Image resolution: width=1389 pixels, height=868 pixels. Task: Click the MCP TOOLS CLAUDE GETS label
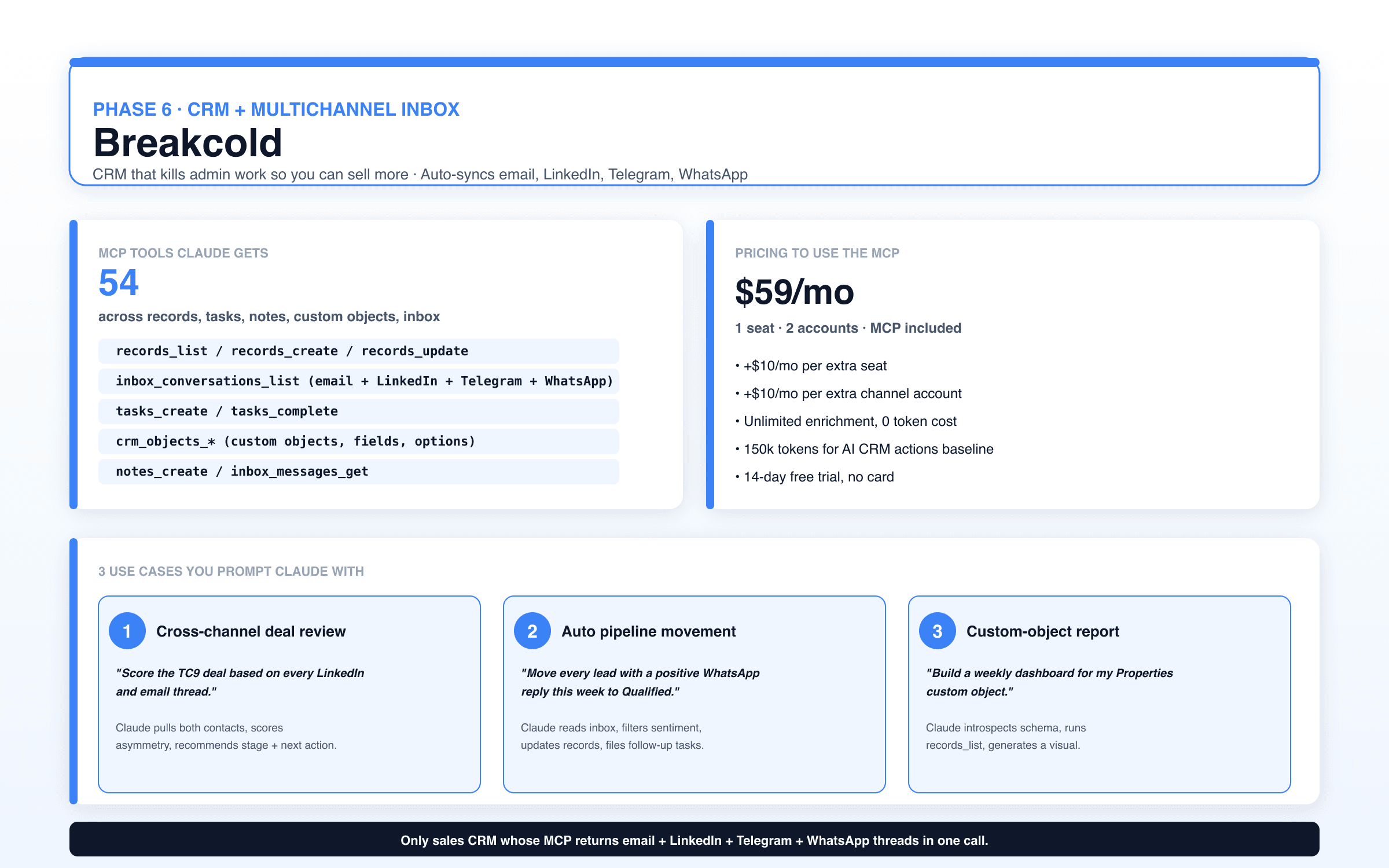183,253
